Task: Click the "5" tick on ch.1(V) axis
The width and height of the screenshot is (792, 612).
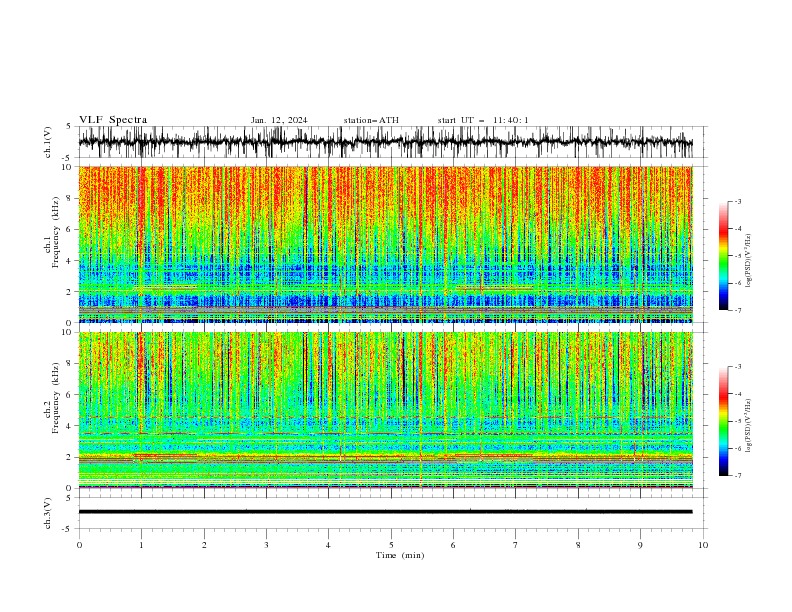Action: point(70,127)
